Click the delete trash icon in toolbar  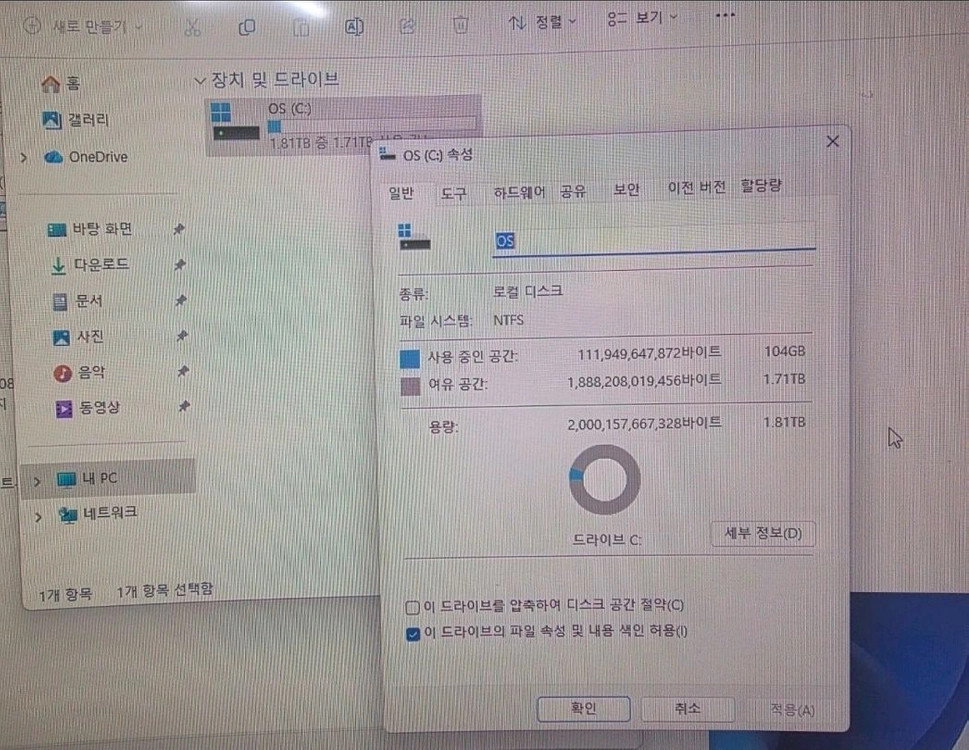tap(460, 25)
